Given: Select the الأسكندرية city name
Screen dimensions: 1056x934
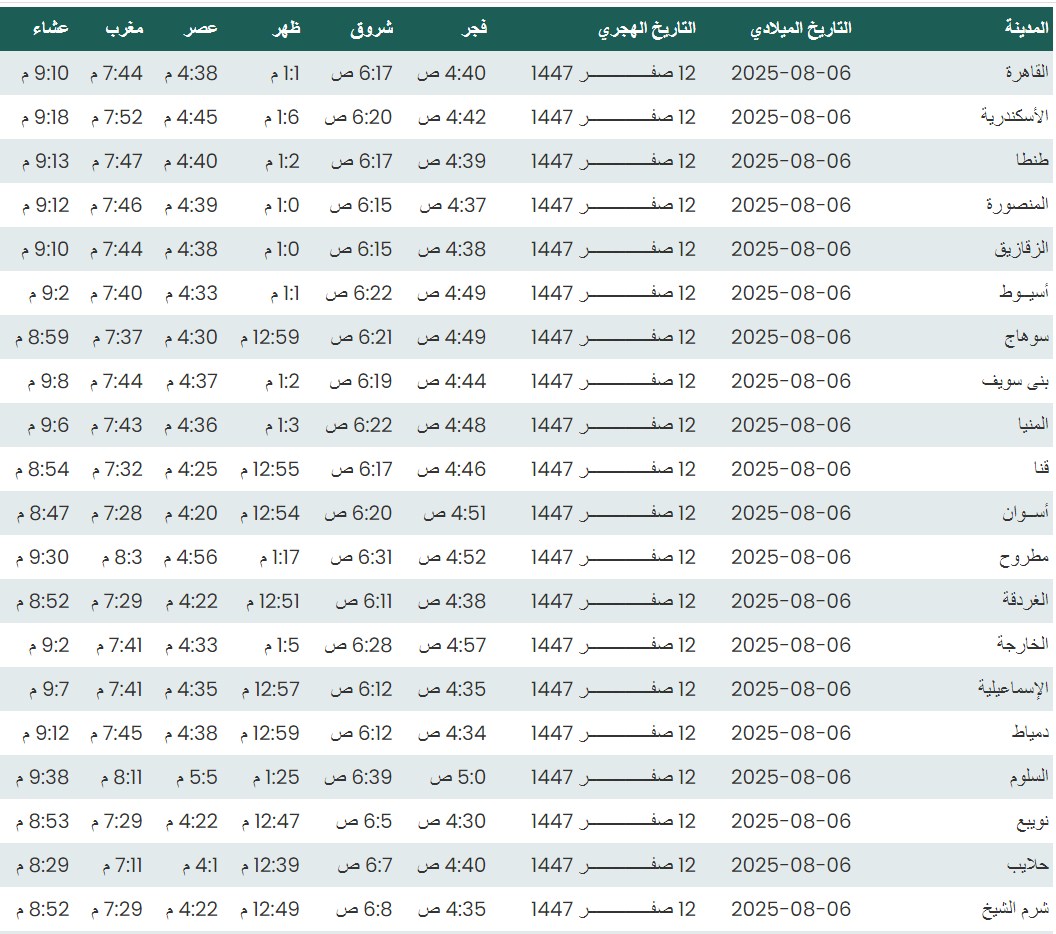Looking at the screenshot, I should 1014,117.
